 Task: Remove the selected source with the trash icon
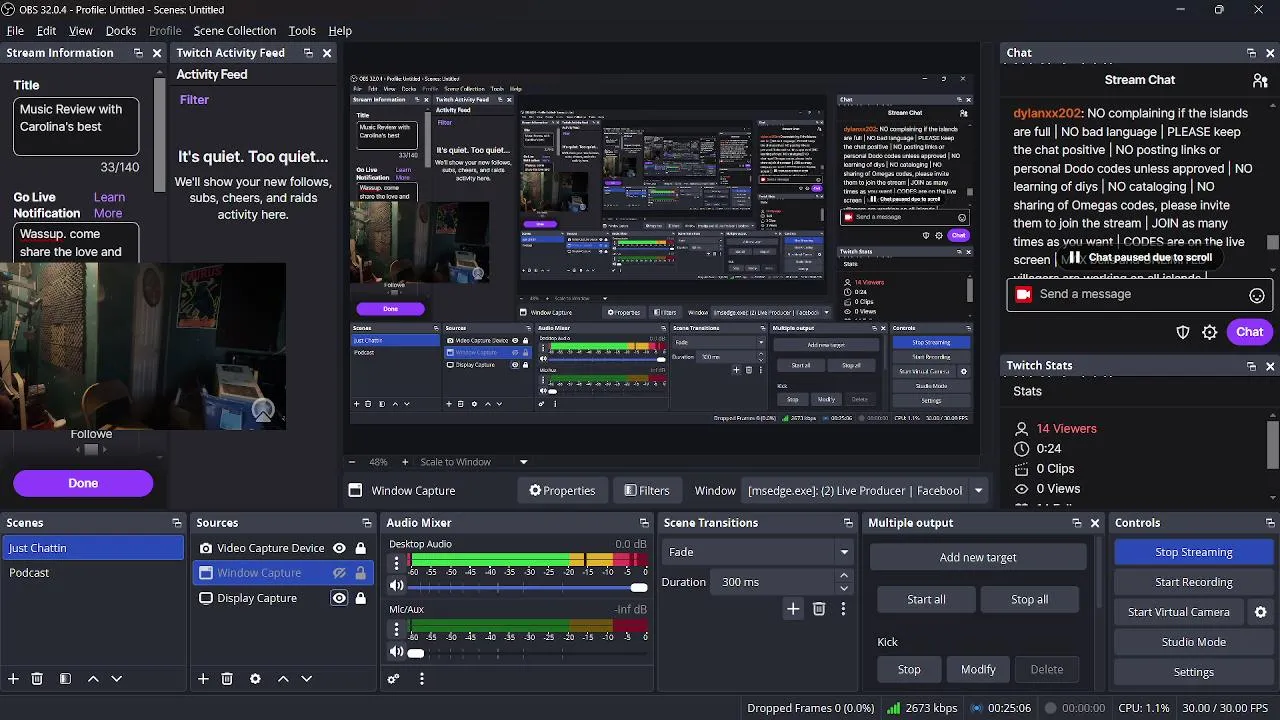click(x=227, y=678)
